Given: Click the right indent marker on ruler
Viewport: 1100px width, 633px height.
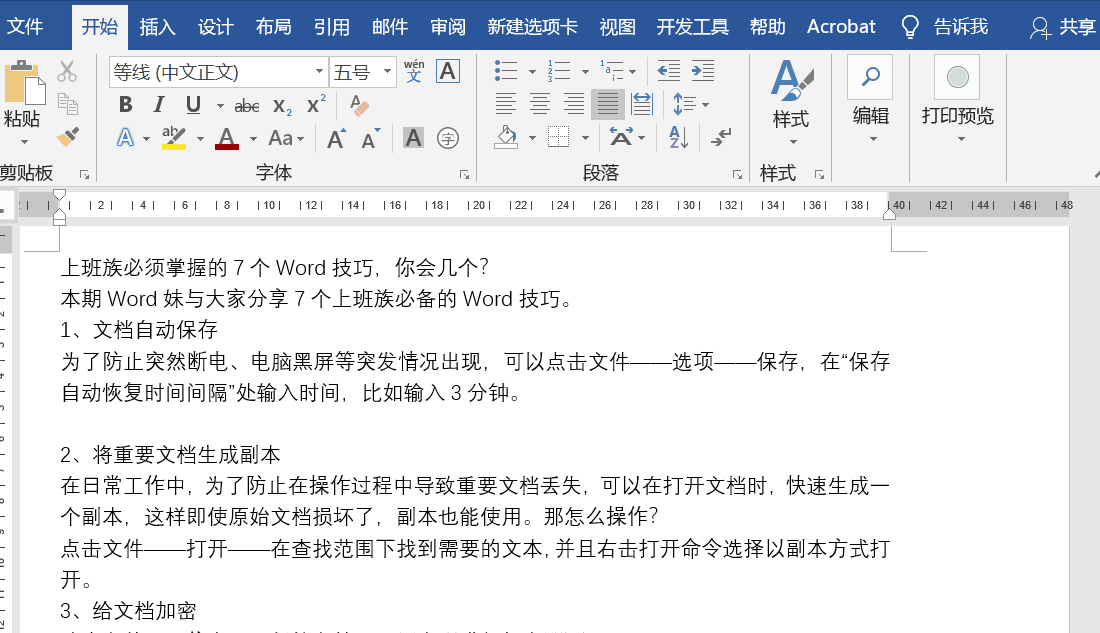Looking at the screenshot, I should pos(889,215).
